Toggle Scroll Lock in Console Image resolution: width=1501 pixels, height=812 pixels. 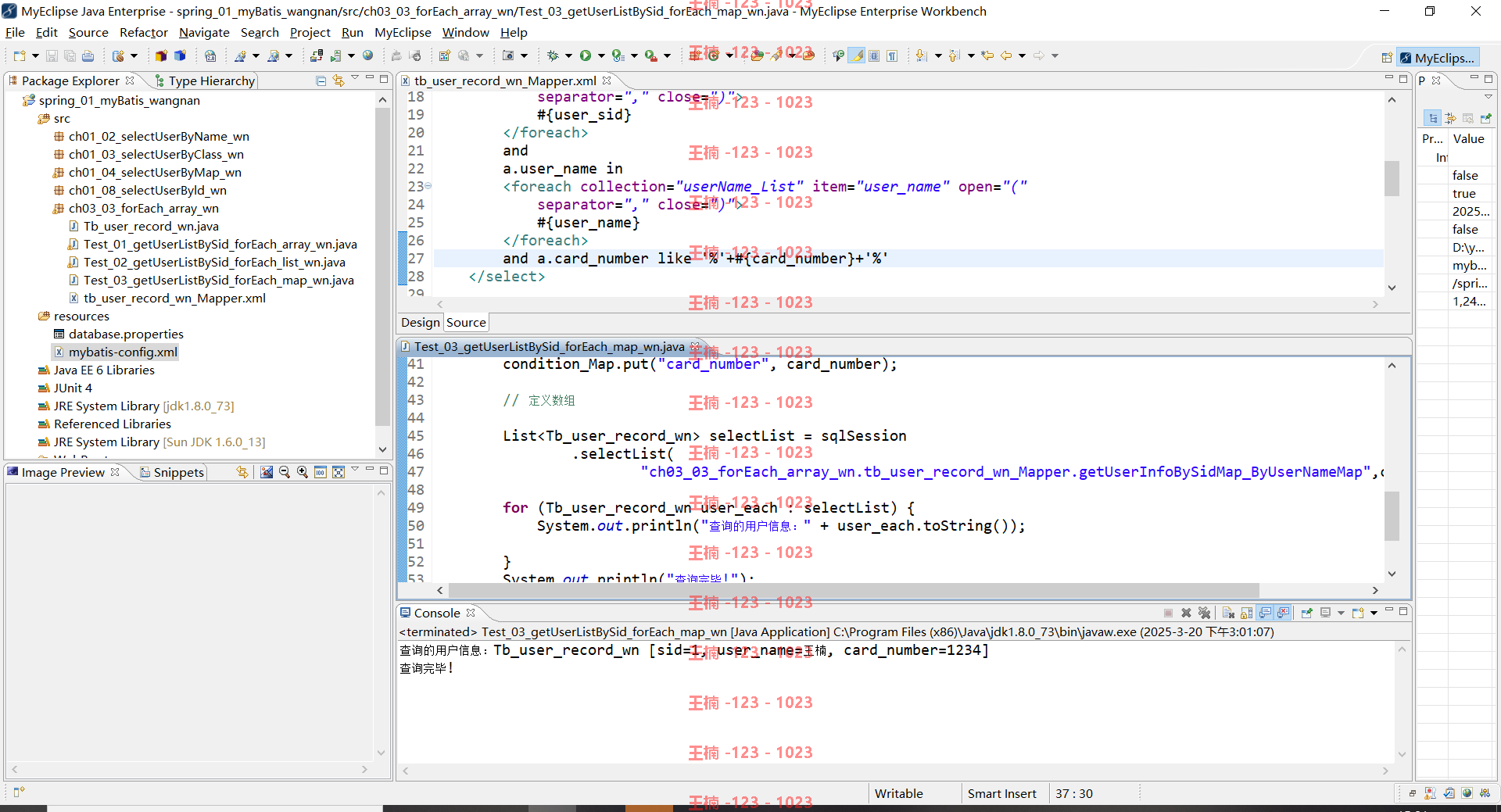pos(1246,613)
